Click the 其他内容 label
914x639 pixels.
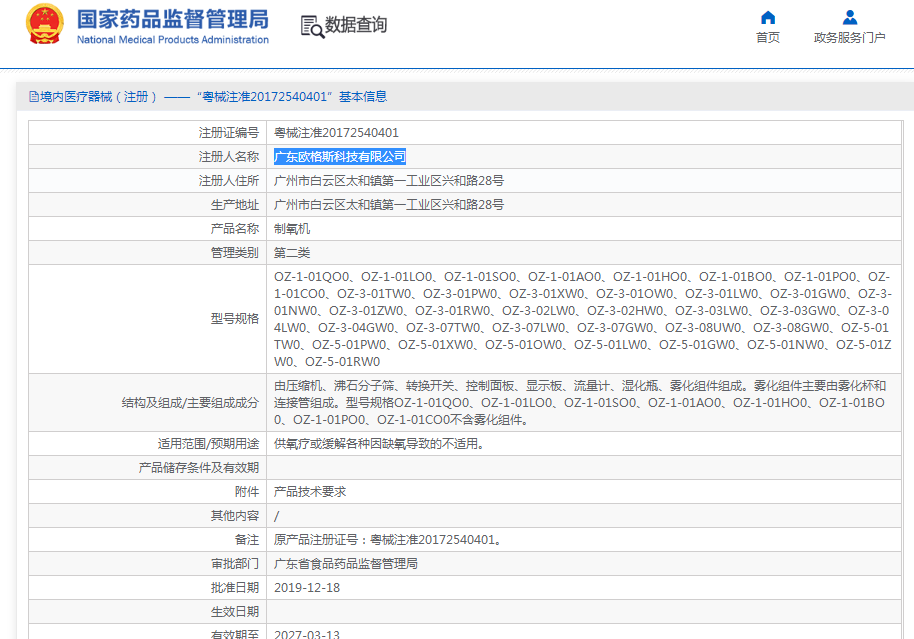click(x=234, y=516)
